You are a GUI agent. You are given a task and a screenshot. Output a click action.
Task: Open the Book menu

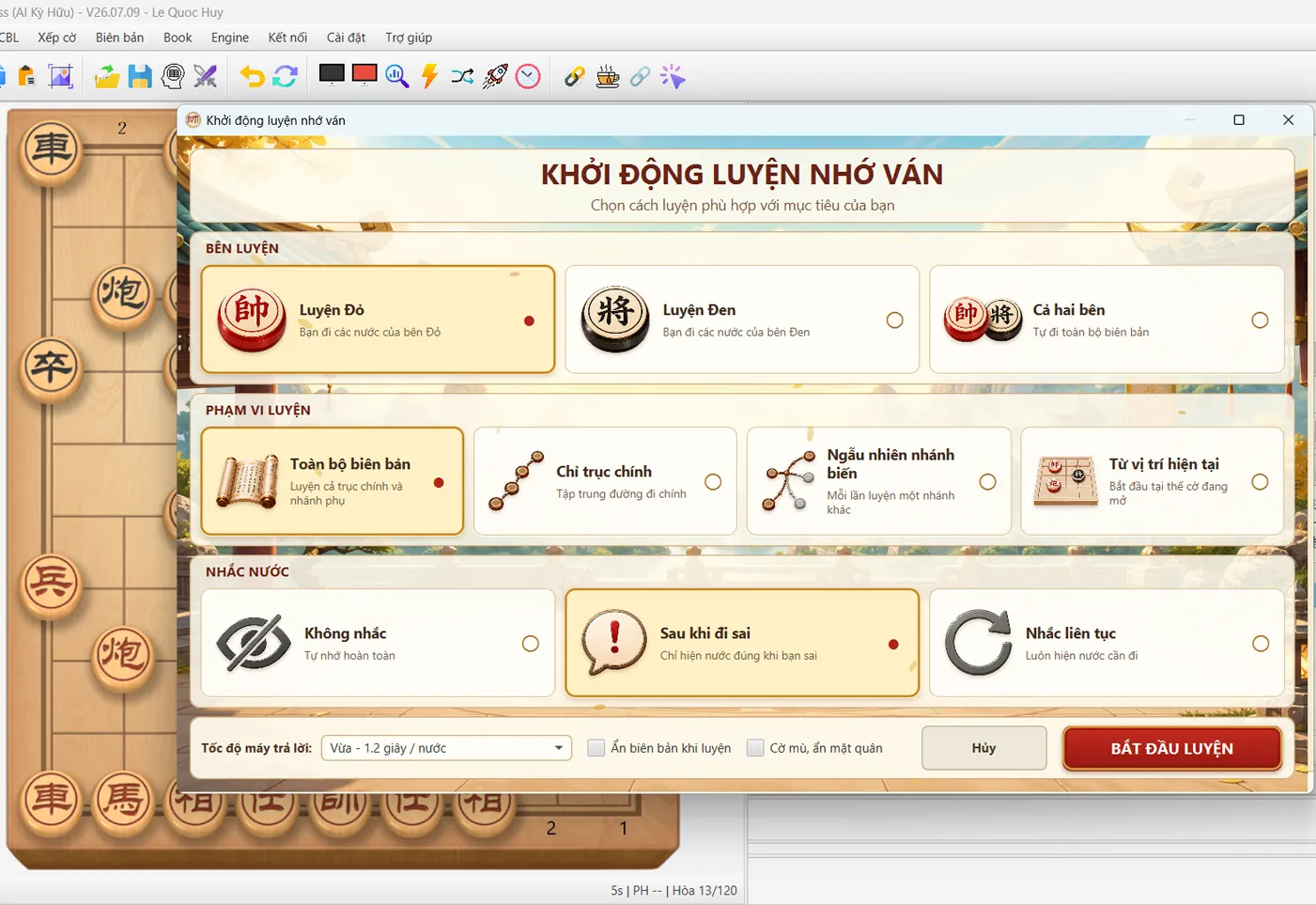click(x=178, y=38)
